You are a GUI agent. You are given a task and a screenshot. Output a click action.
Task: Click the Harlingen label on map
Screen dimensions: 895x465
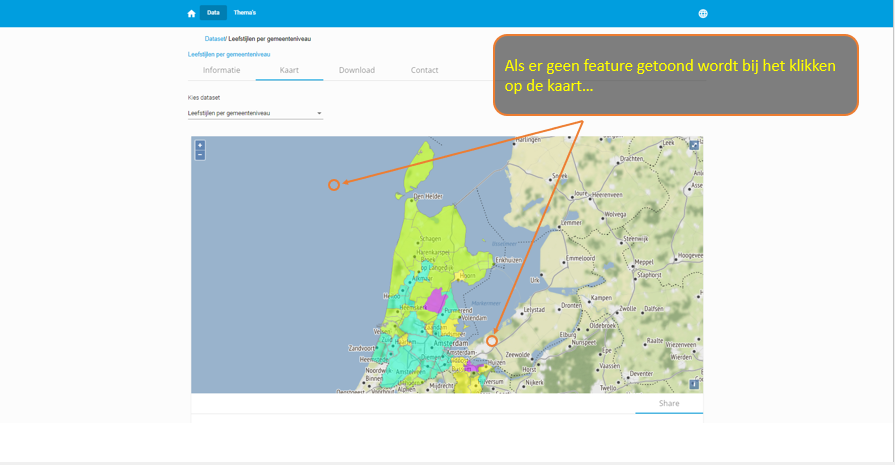tap(528, 139)
